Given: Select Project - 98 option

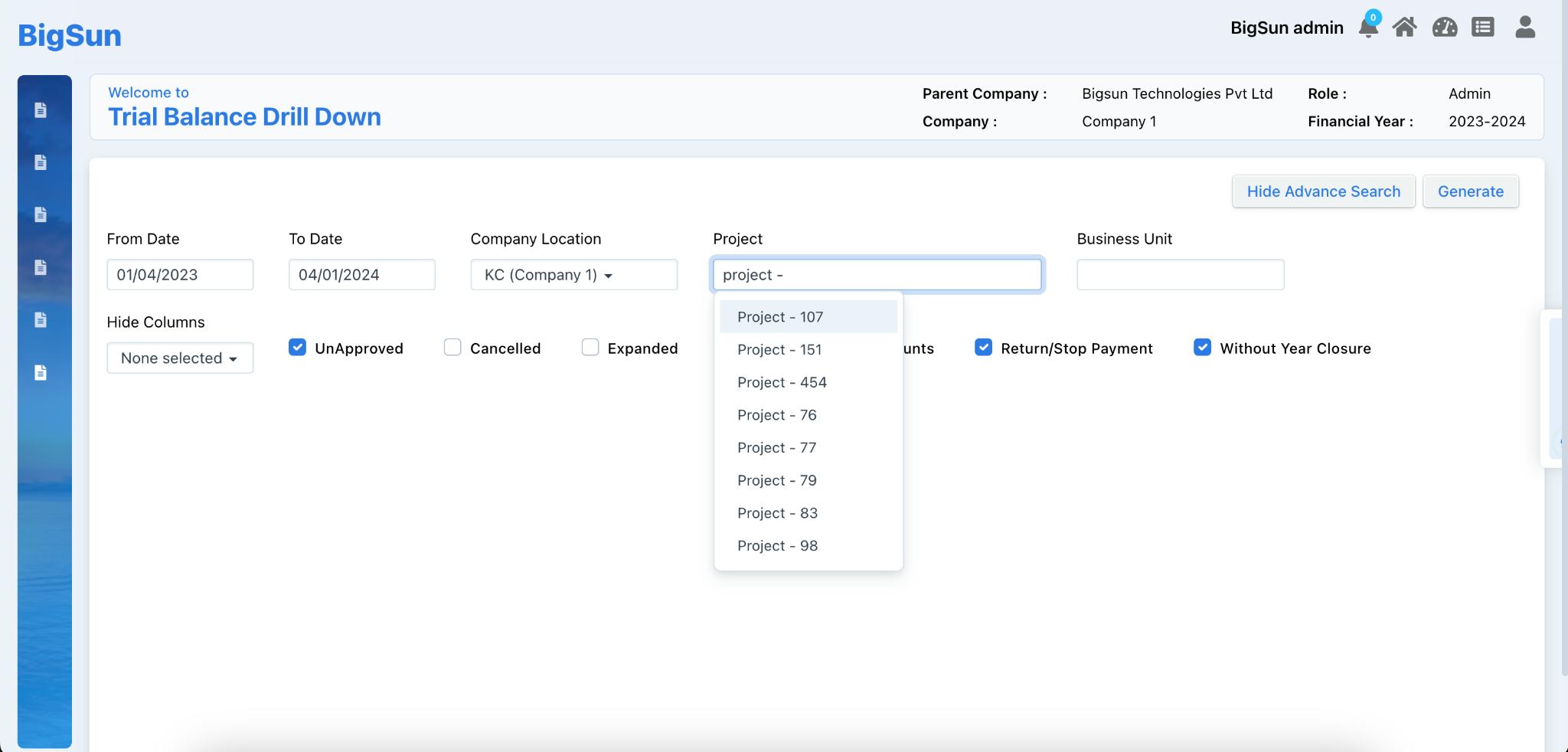Looking at the screenshot, I should [808, 546].
